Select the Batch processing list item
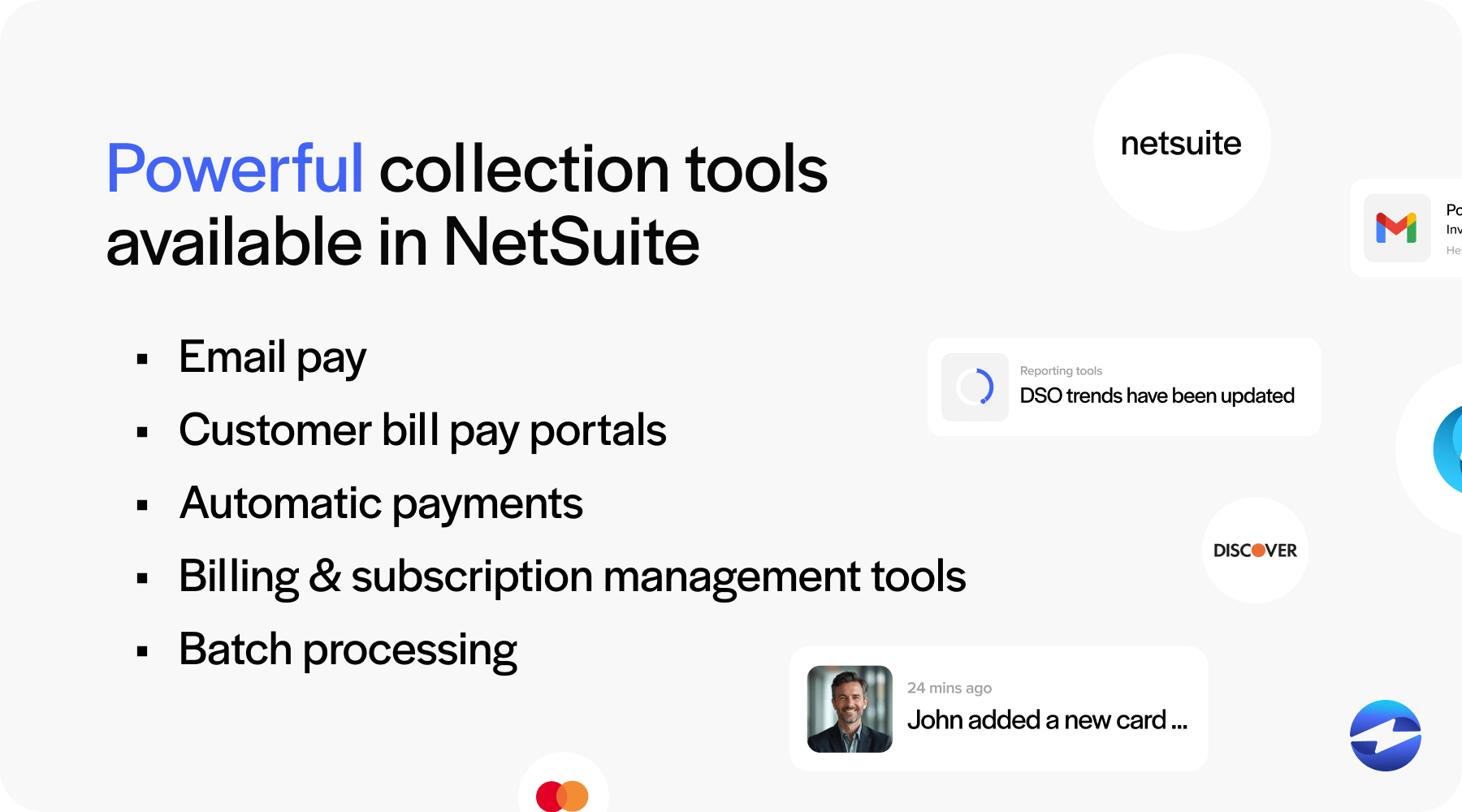1462x812 pixels. click(x=348, y=649)
